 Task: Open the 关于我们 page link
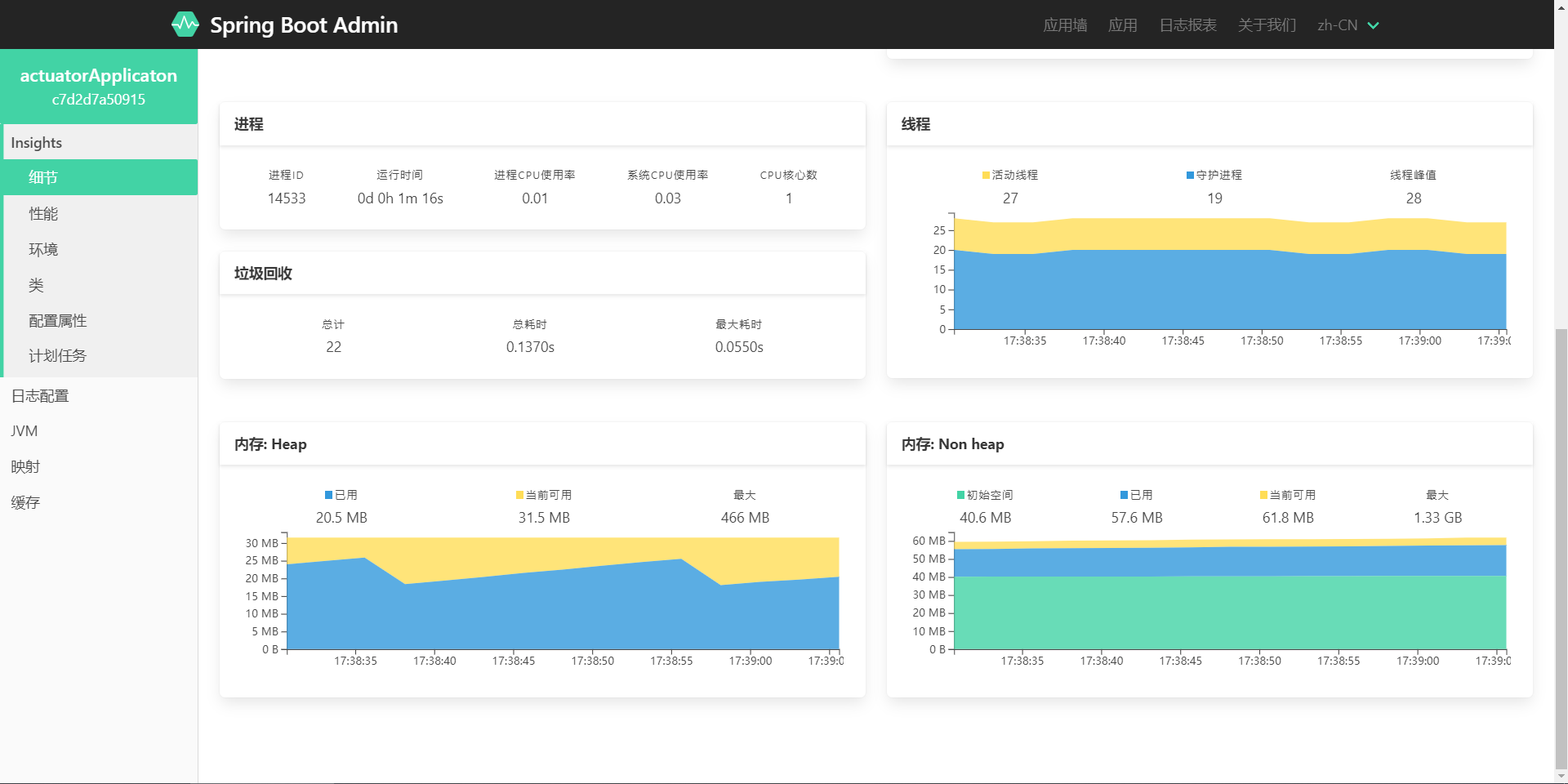click(x=1267, y=25)
